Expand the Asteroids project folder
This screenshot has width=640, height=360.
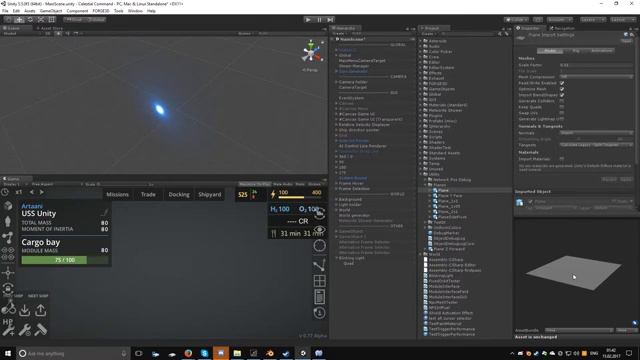pyautogui.click(x=421, y=41)
